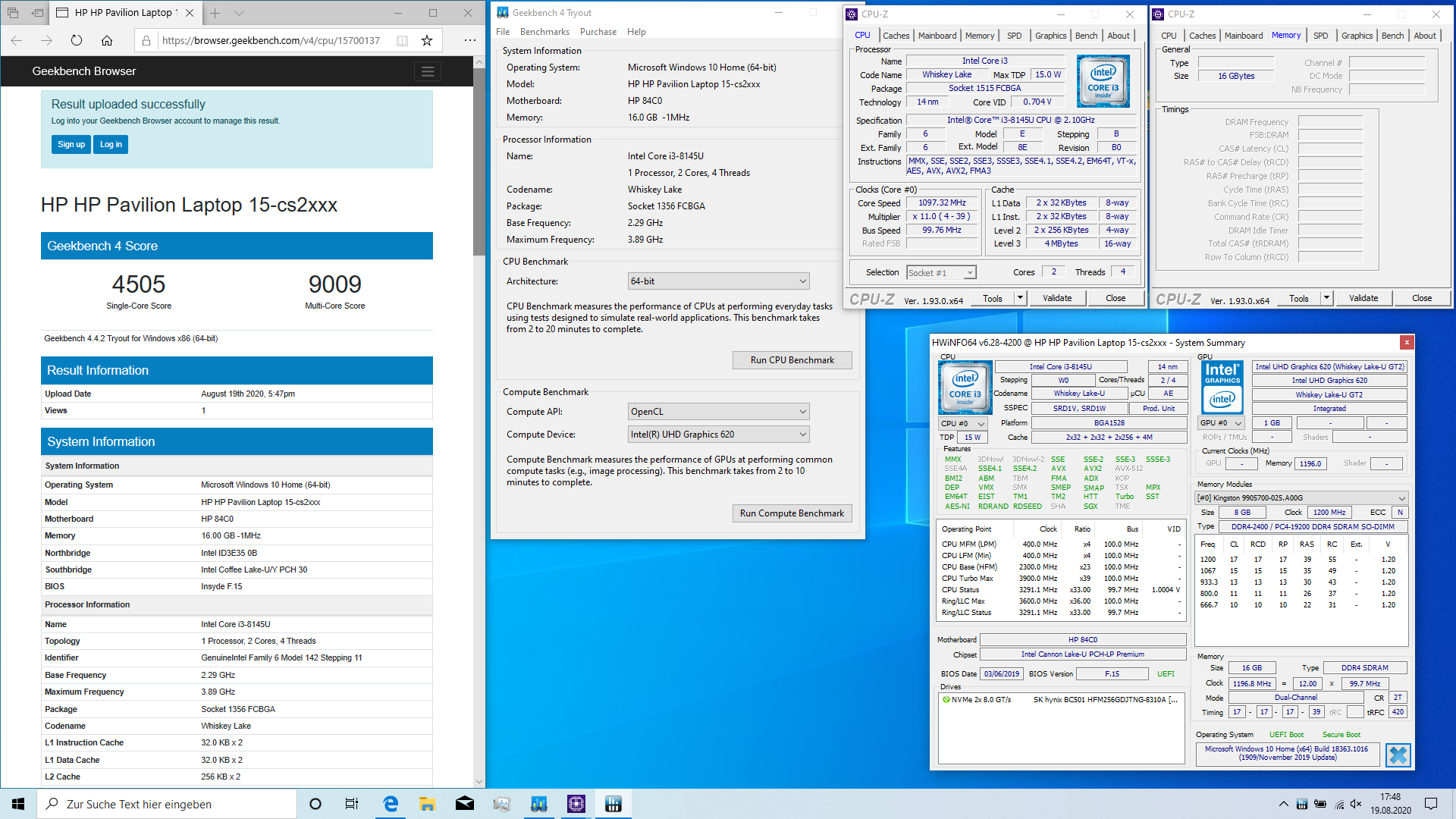Click Intel Core i3 logo in CPU-Z

(x=1103, y=81)
